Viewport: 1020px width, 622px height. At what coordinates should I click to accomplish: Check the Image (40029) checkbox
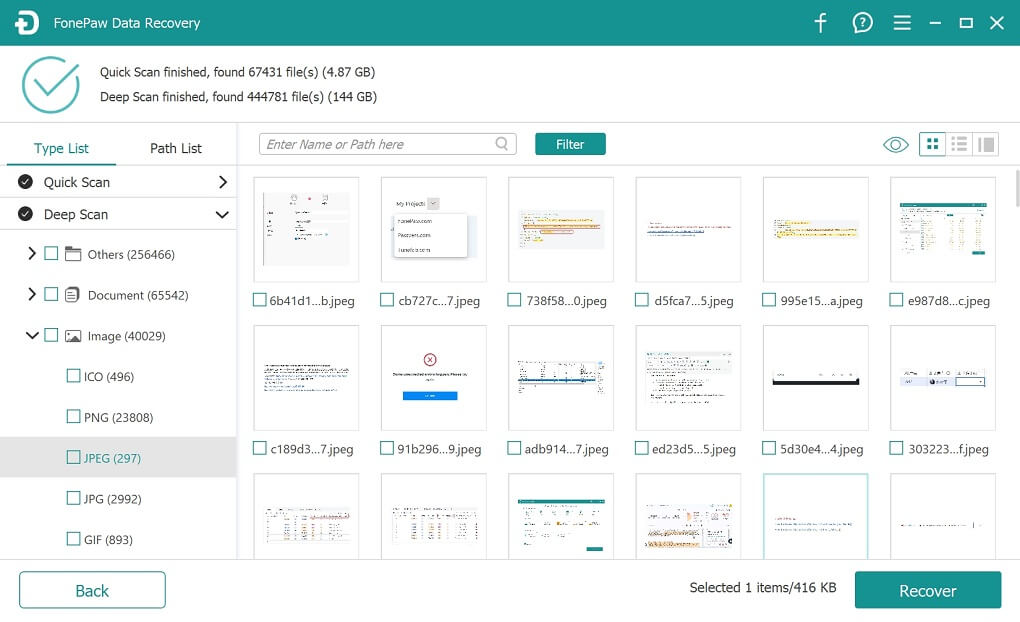click(51, 335)
